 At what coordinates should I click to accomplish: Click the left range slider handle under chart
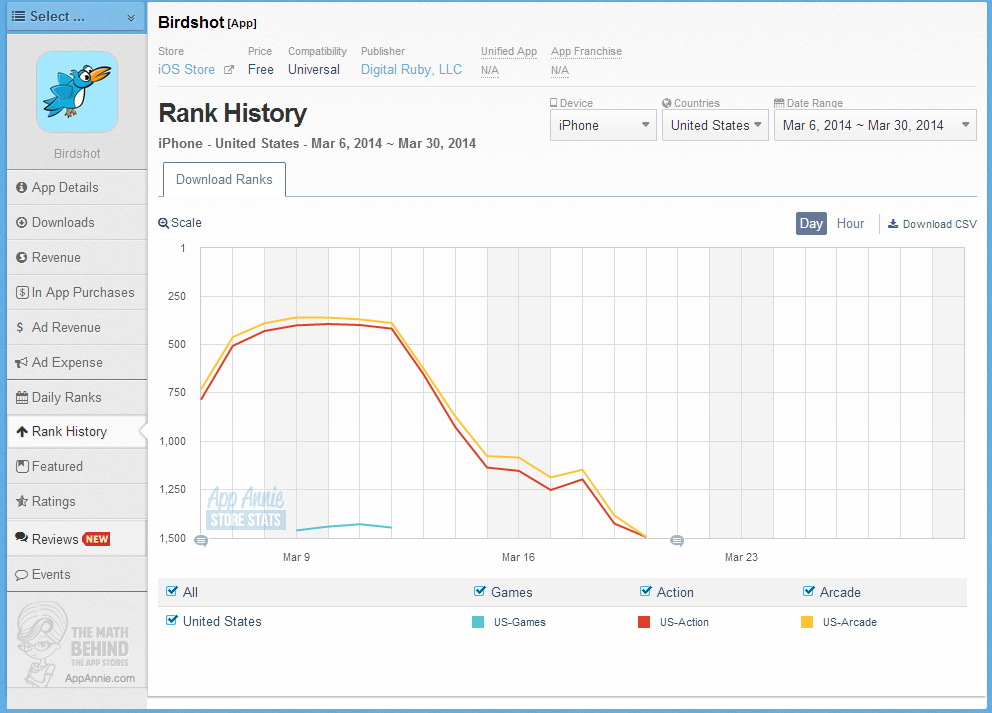[201, 540]
